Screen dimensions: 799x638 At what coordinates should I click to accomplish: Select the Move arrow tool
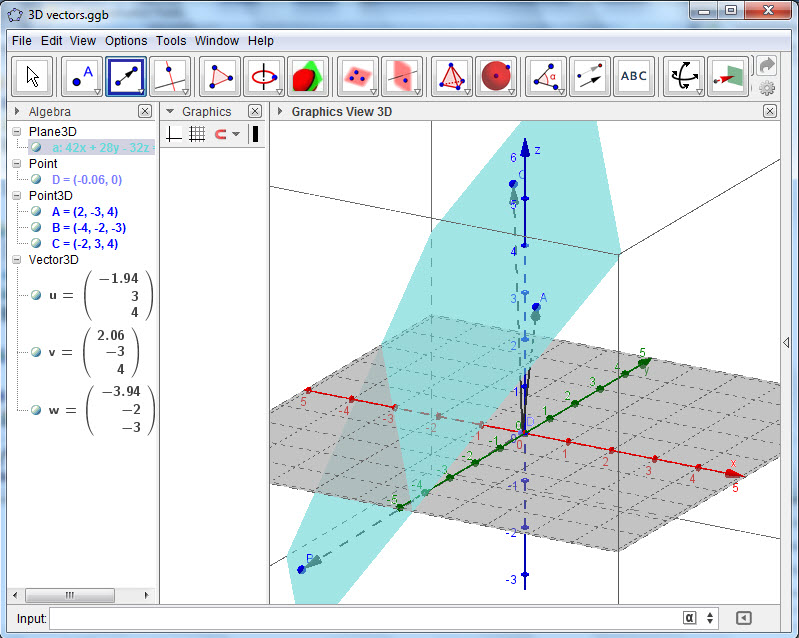pyautogui.click(x=32, y=77)
